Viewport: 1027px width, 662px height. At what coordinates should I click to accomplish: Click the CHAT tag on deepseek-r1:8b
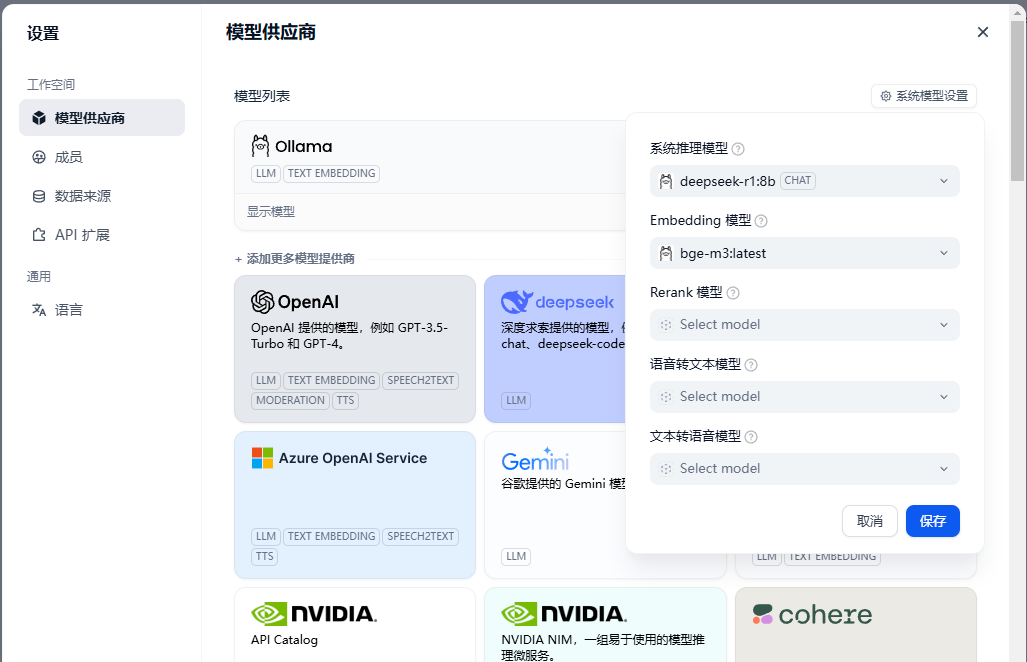pyautogui.click(x=798, y=181)
